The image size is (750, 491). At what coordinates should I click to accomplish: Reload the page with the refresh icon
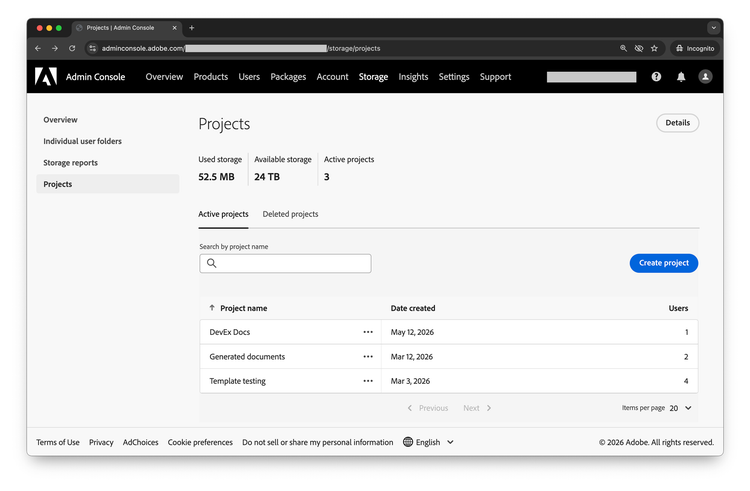coord(72,48)
